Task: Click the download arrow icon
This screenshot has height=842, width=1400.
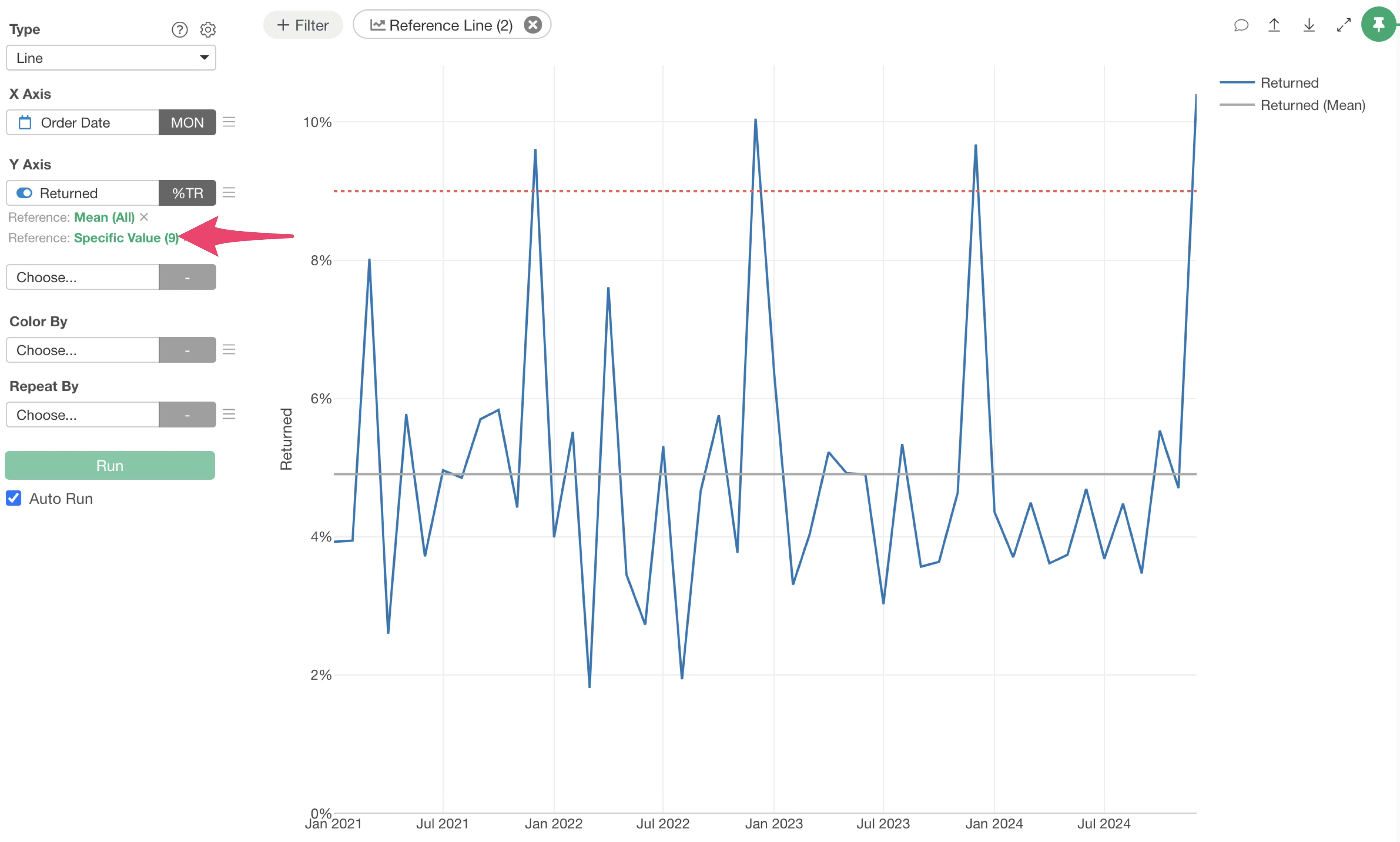Action: pos(1309,25)
